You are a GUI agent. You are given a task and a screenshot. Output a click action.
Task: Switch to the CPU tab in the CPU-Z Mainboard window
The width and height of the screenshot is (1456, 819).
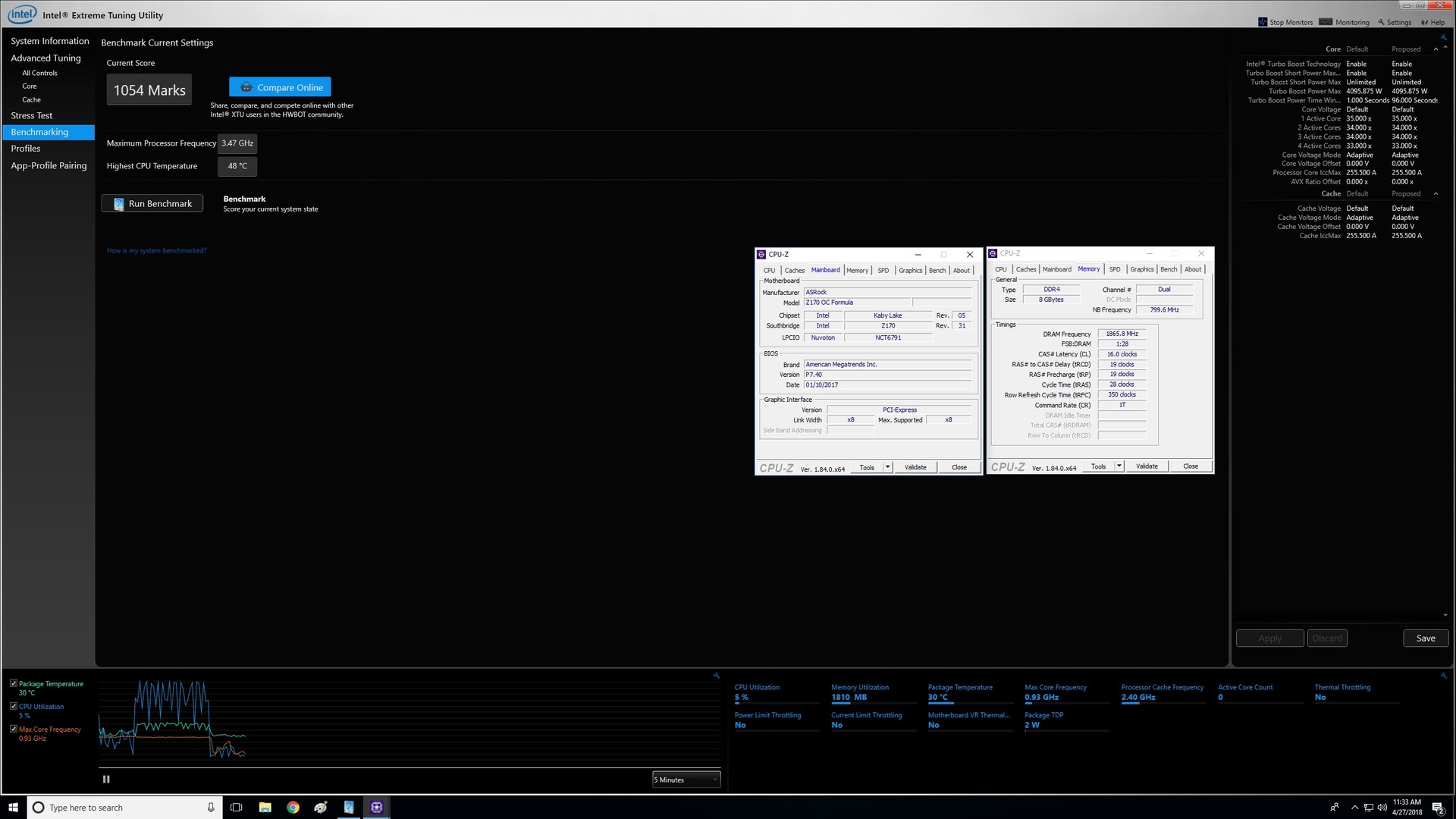[x=769, y=270]
